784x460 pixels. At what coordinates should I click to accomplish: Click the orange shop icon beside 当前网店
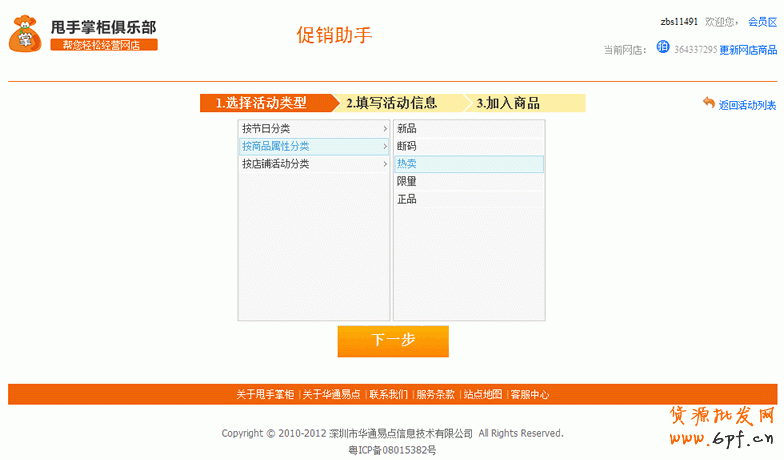[x=662, y=48]
